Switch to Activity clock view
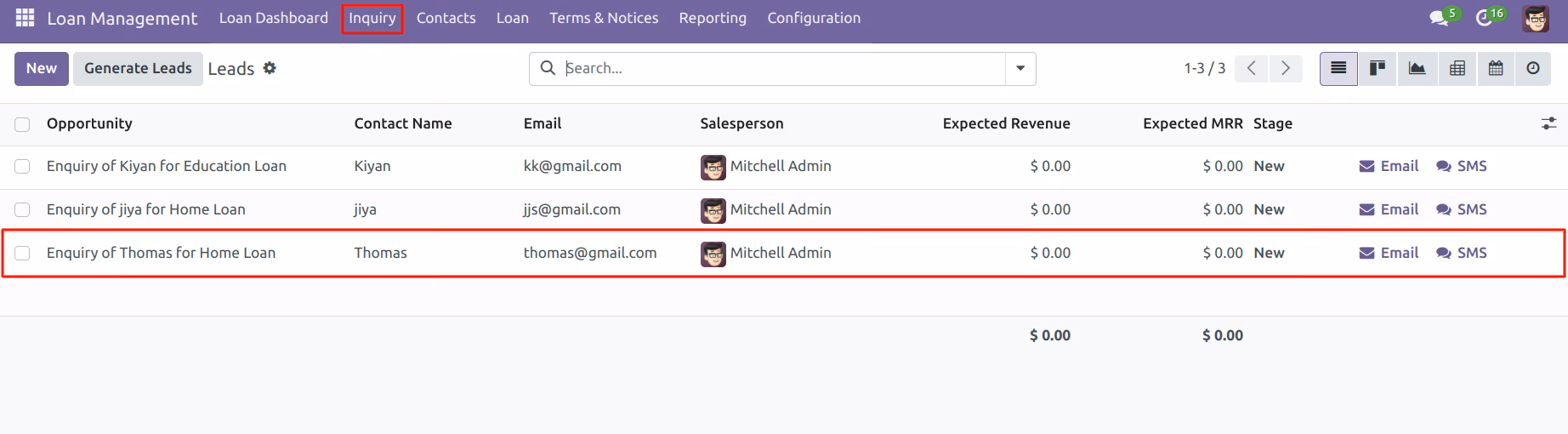 [x=1533, y=68]
